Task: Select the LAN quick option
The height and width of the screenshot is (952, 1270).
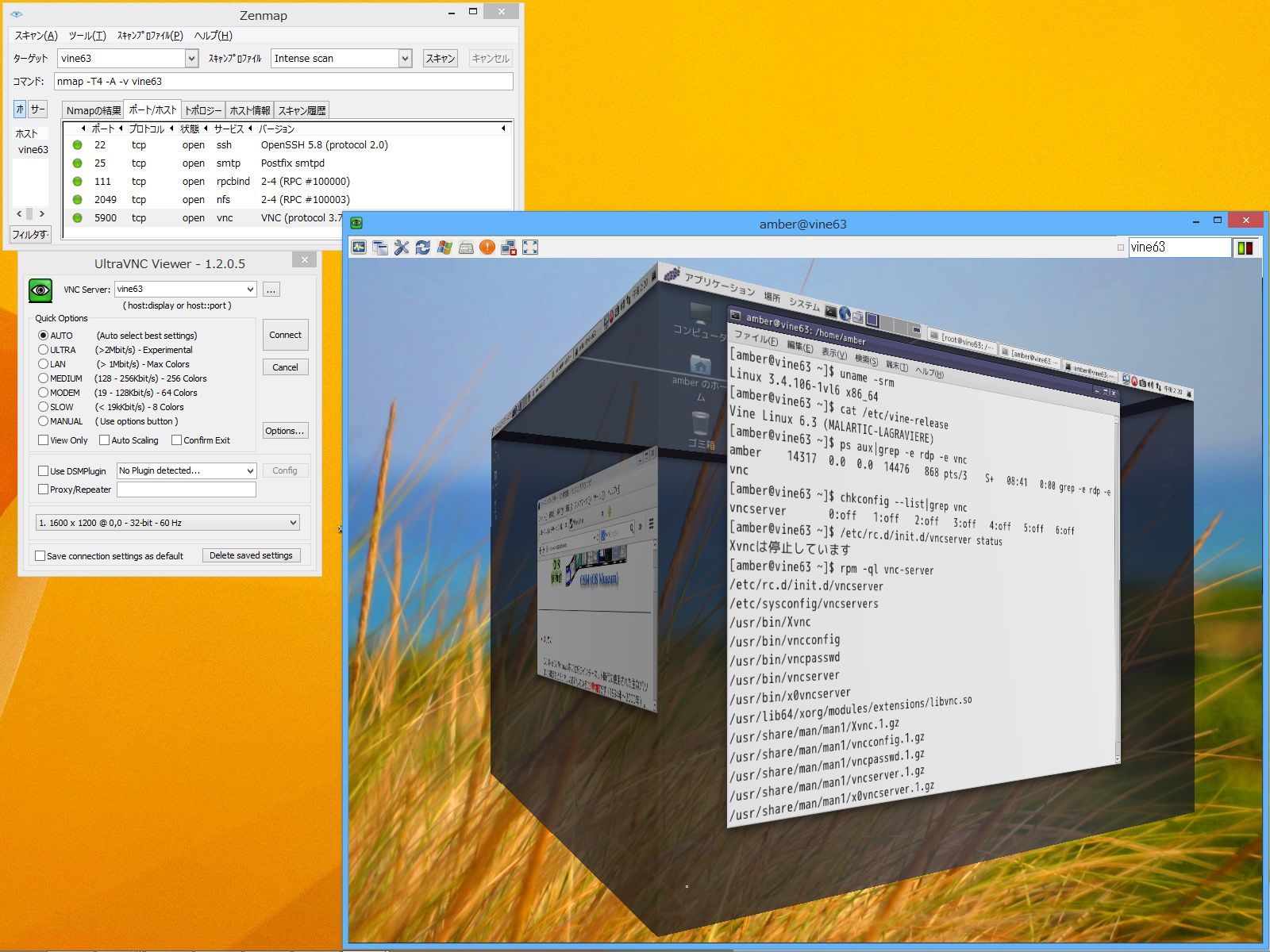Action: click(44, 364)
